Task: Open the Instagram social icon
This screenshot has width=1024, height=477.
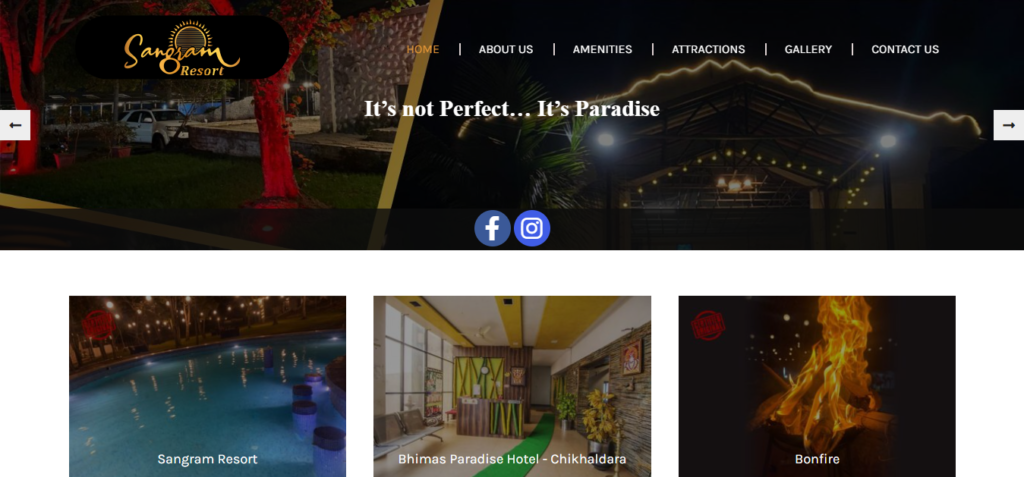Action: point(532,228)
